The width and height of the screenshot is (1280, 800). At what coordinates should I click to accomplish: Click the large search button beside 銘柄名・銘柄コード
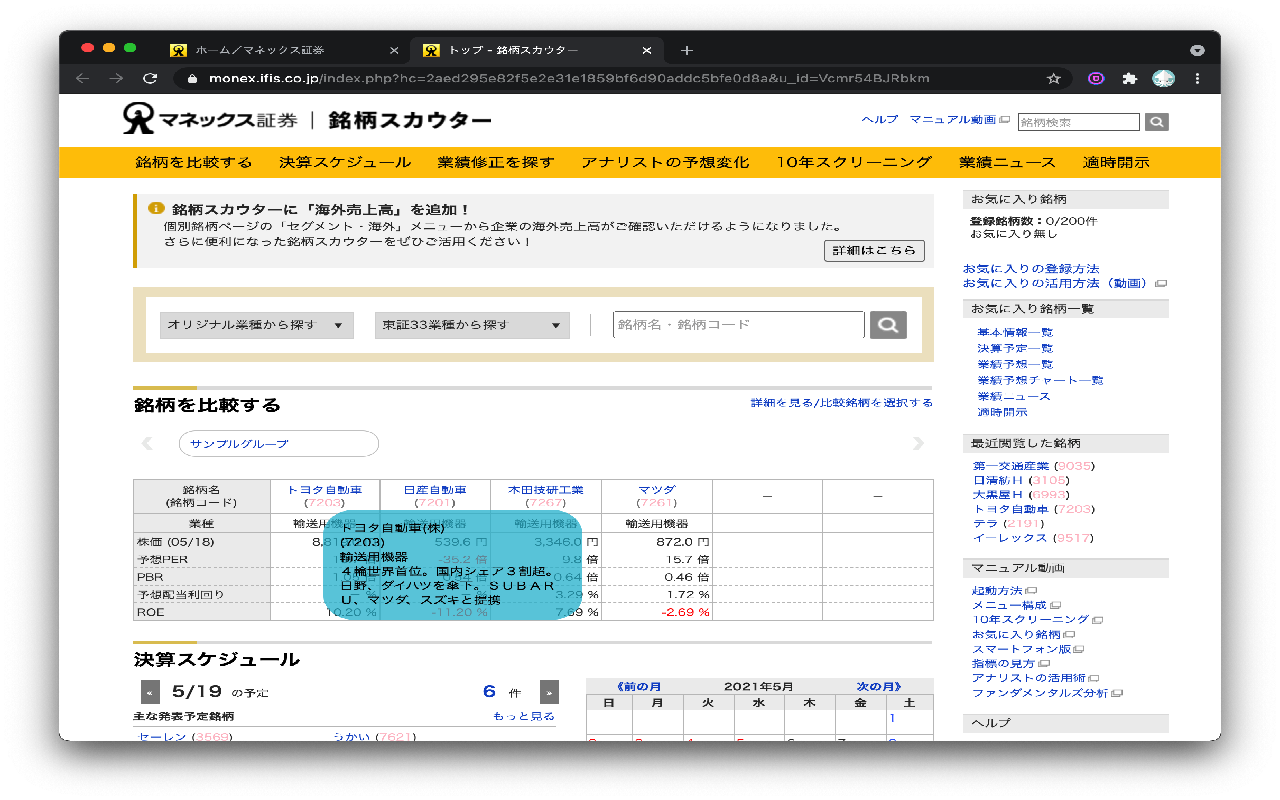pyautogui.click(x=888, y=325)
